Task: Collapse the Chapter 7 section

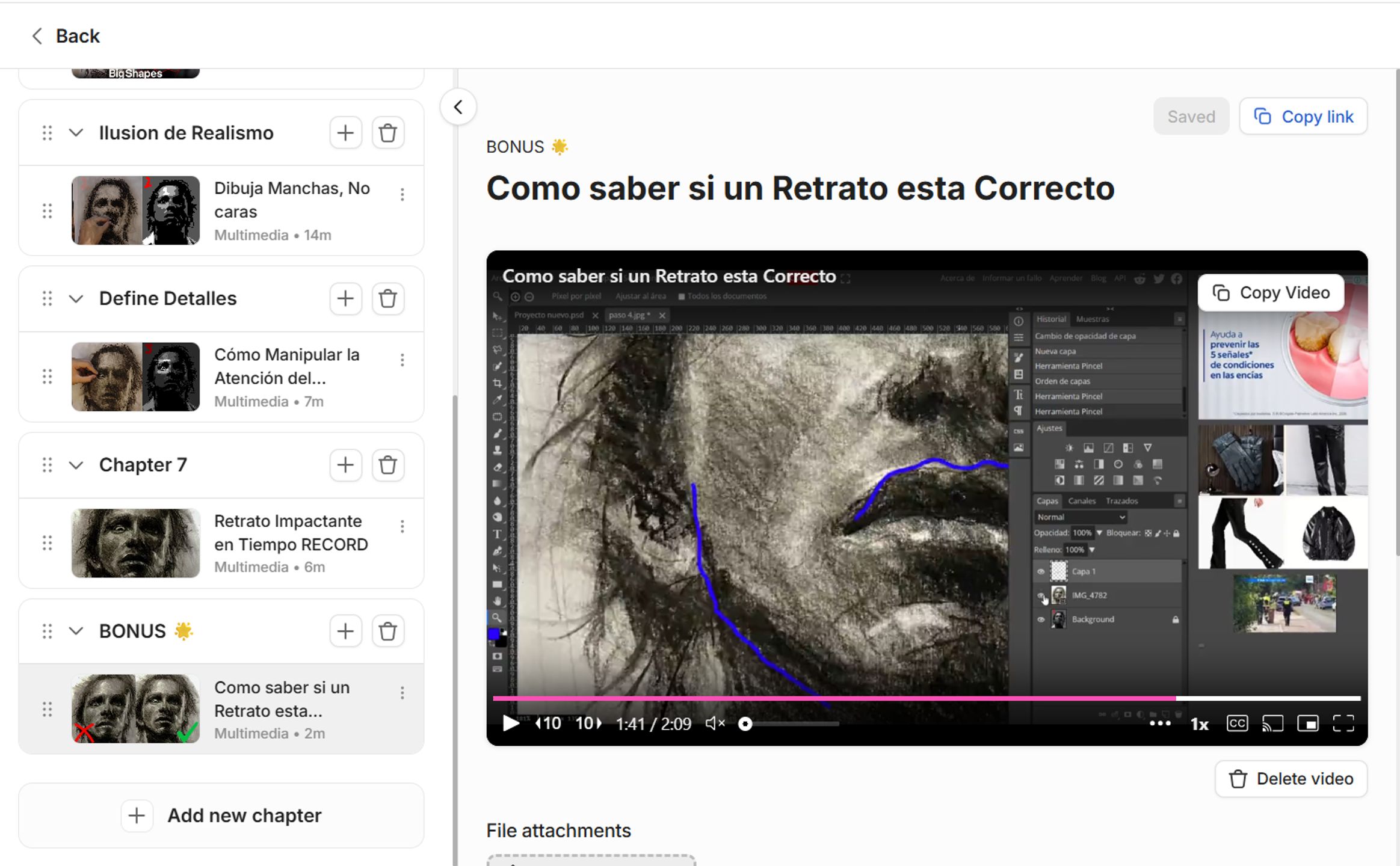Action: coord(76,465)
